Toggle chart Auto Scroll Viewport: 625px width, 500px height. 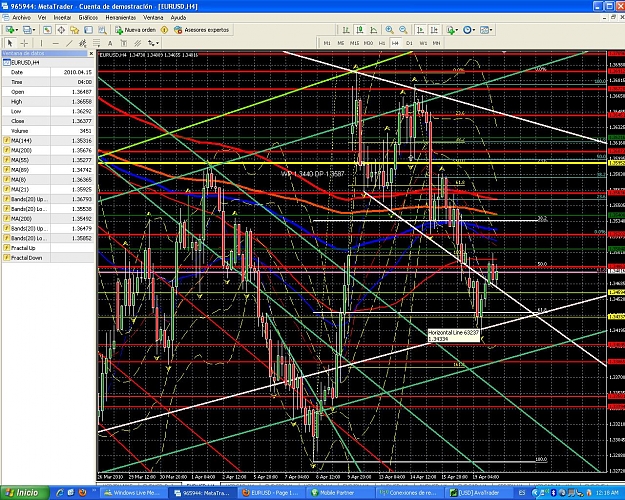click(421, 30)
